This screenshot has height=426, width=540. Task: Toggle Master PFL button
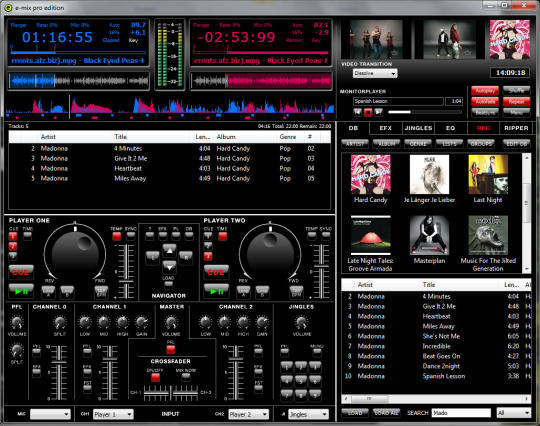coord(170,350)
